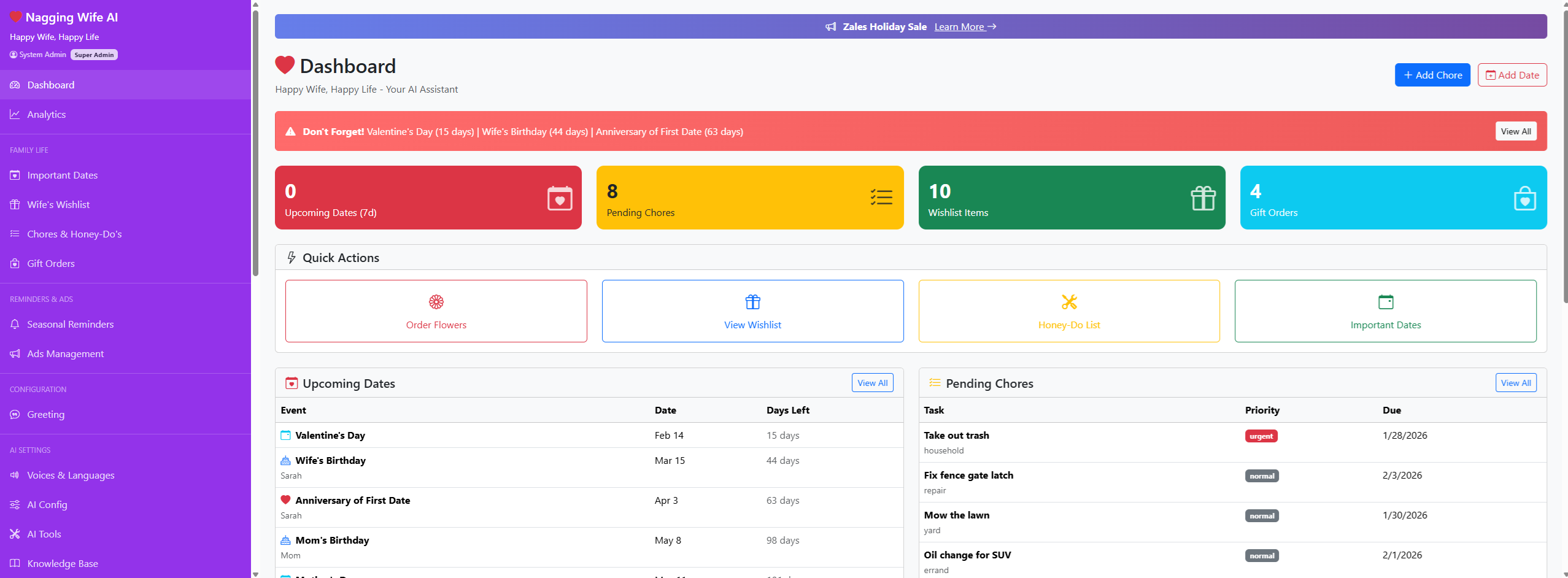Click the flower icon in Order Flowers
Image resolution: width=1568 pixels, height=578 pixels.
click(x=436, y=302)
